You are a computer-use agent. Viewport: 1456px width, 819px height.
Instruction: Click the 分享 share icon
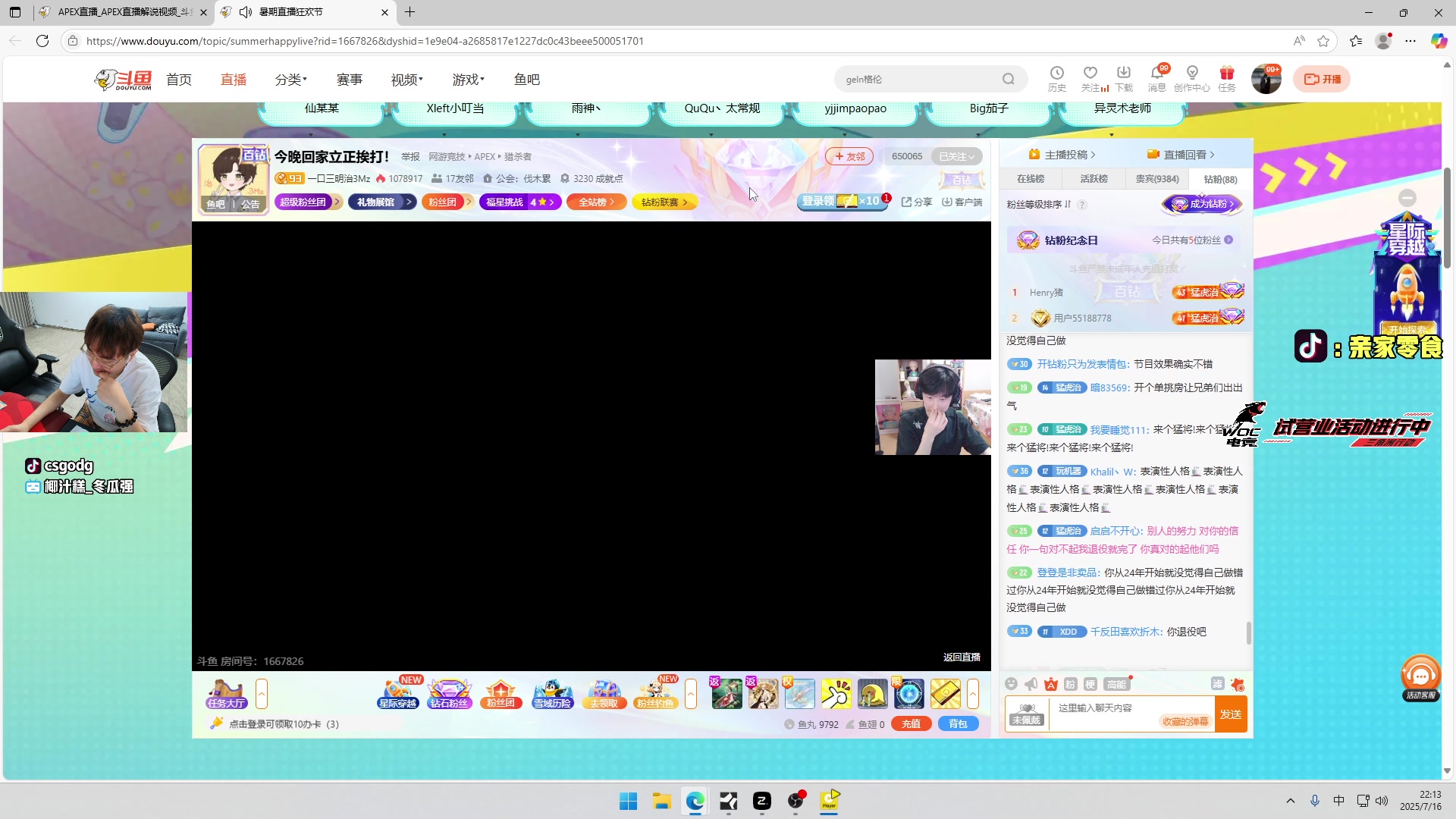point(917,202)
